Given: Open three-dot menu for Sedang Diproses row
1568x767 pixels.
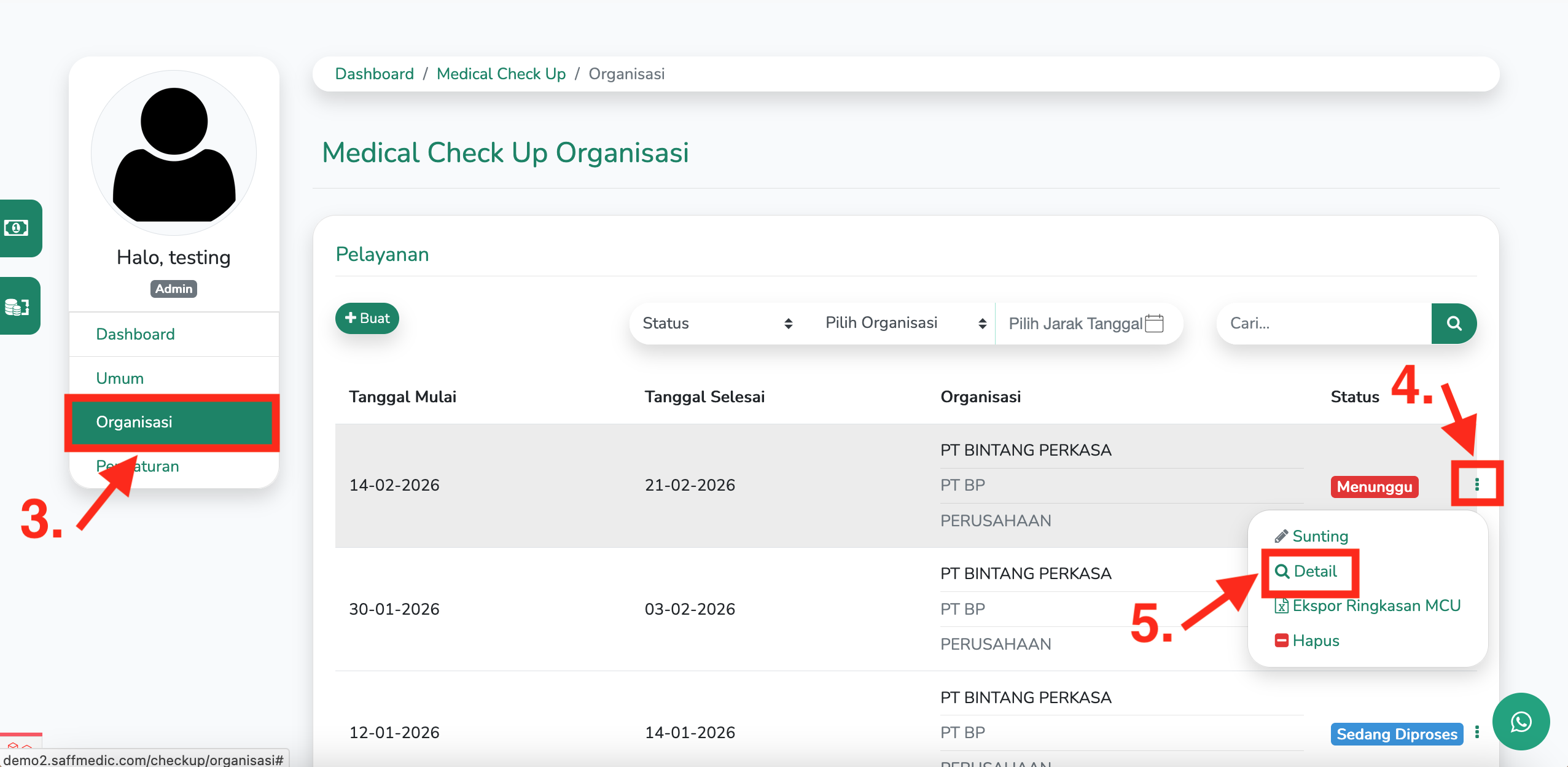Looking at the screenshot, I should click(x=1476, y=732).
